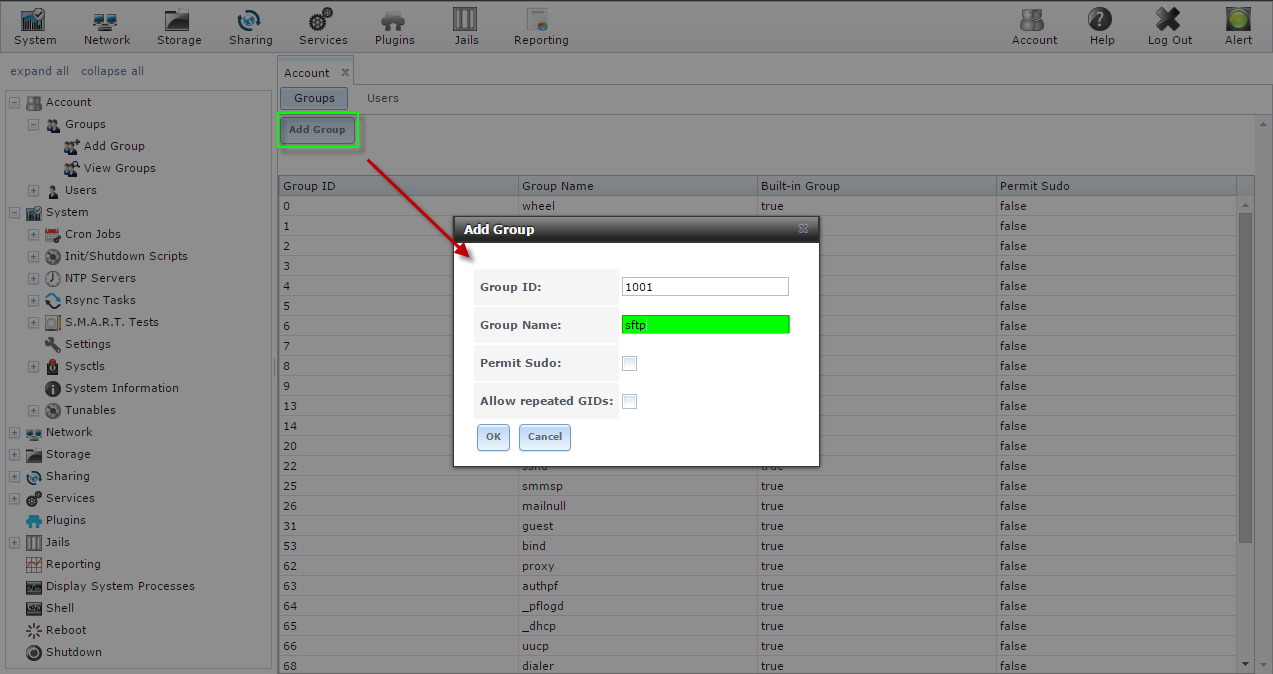Viewport: 1273px width, 674px height.
Task: Expand the Users tree node
Action: (33, 190)
